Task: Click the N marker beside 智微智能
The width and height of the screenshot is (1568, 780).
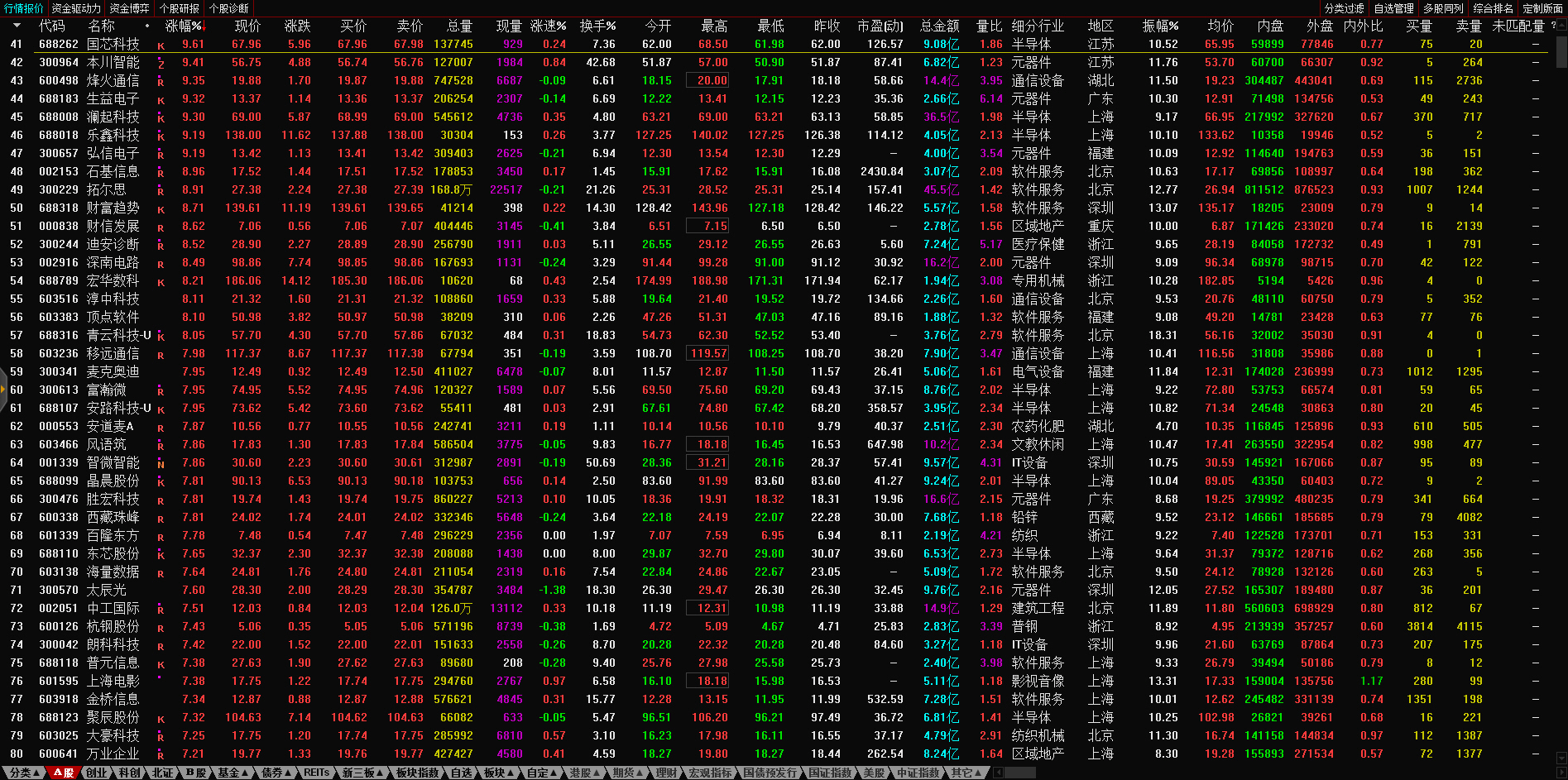Action: point(161,464)
